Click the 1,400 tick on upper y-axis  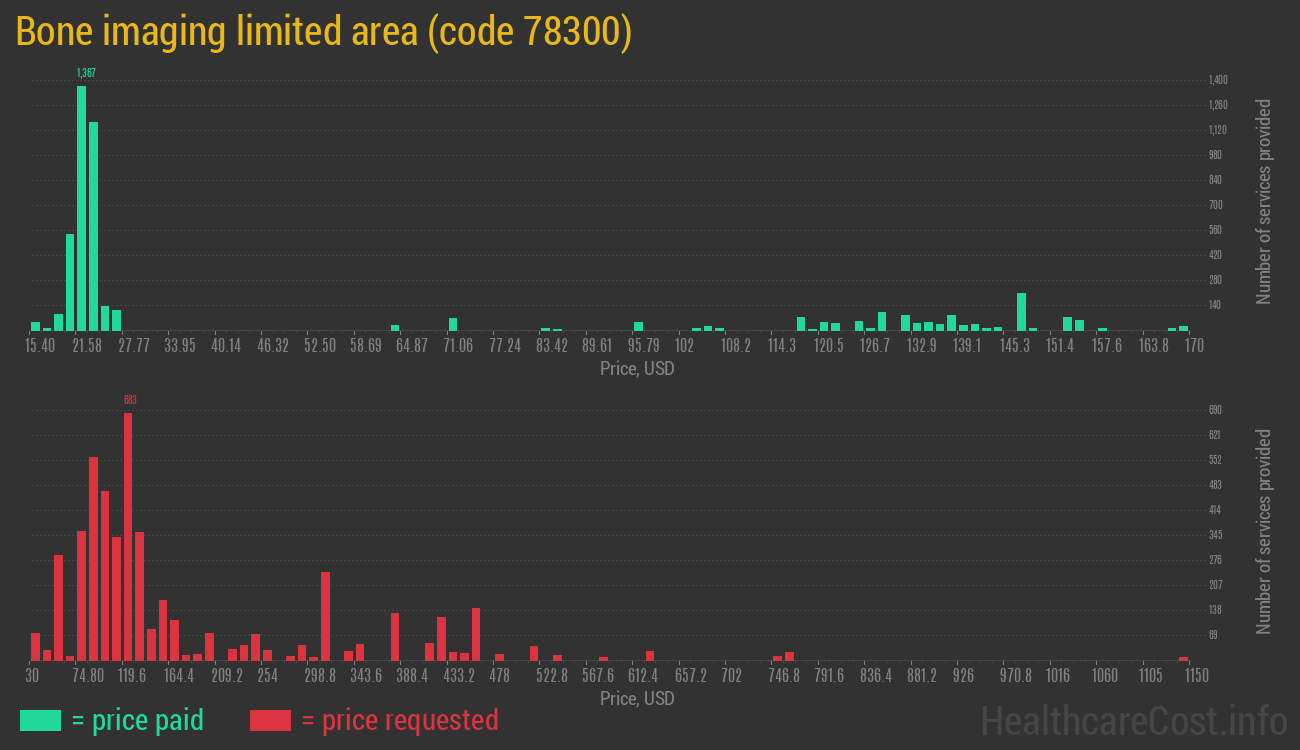1218,80
